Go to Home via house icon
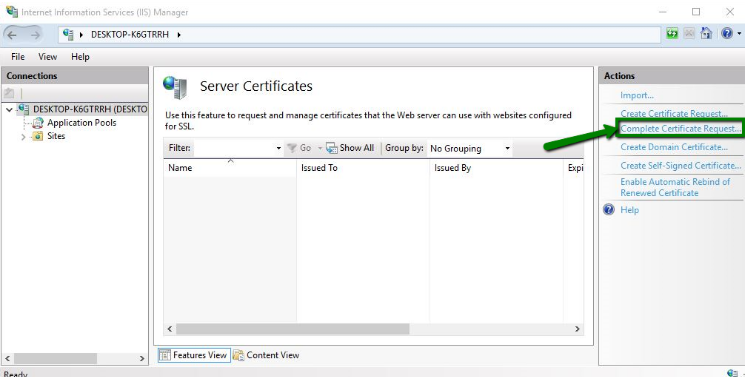Image resolution: width=745 pixels, height=377 pixels. pos(706,34)
